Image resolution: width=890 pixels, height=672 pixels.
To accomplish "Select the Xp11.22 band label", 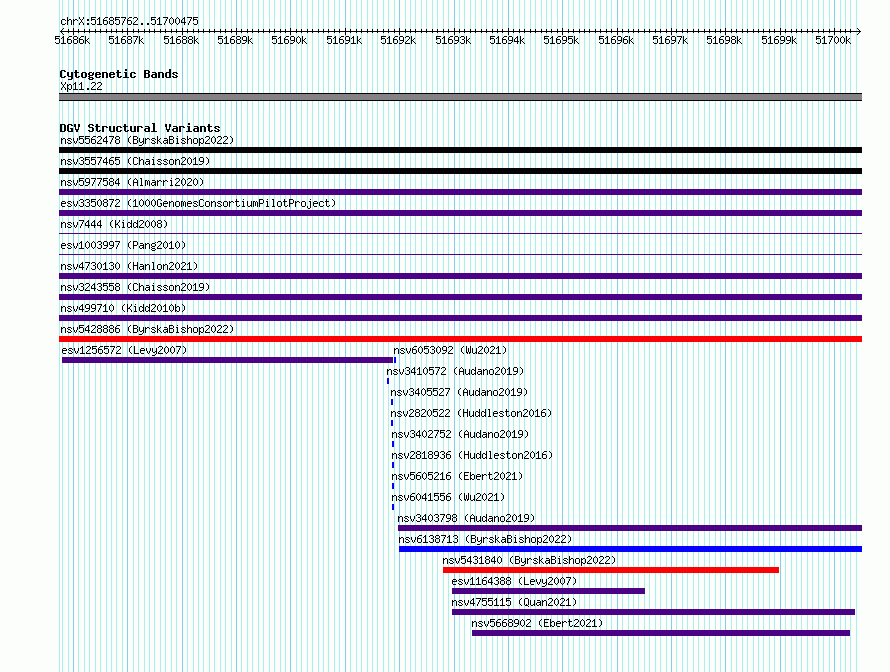I will (81, 86).
